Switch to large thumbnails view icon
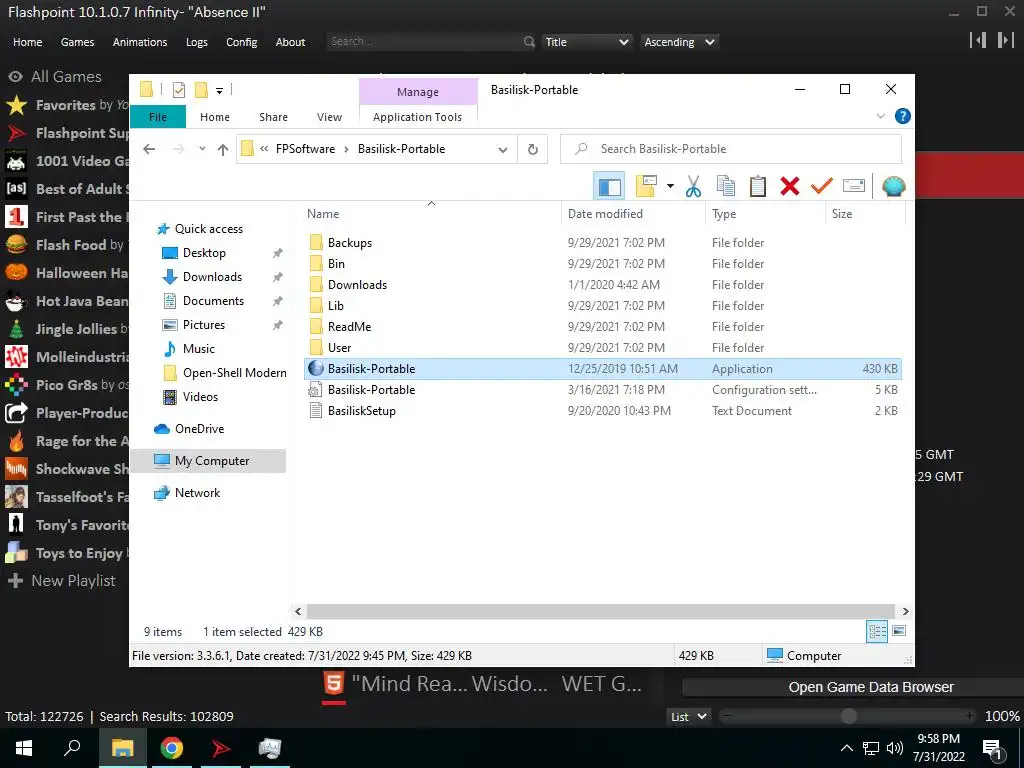The image size is (1024, 768). coord(899,631)
